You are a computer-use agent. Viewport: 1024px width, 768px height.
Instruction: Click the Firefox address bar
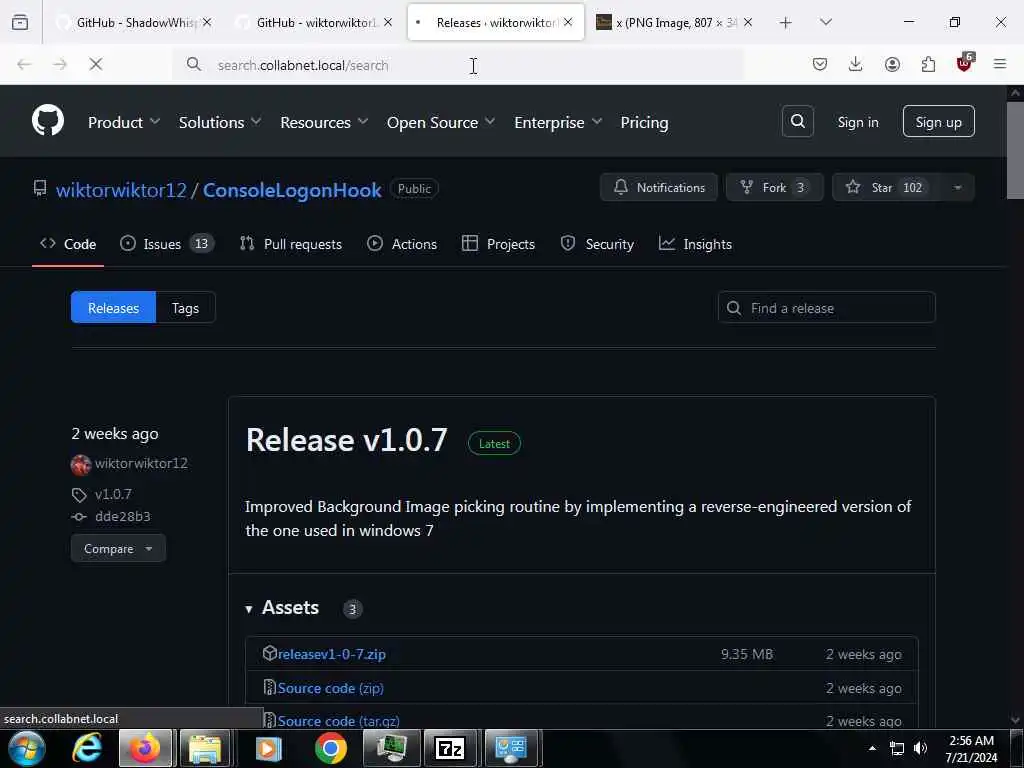tap(457, 65)
